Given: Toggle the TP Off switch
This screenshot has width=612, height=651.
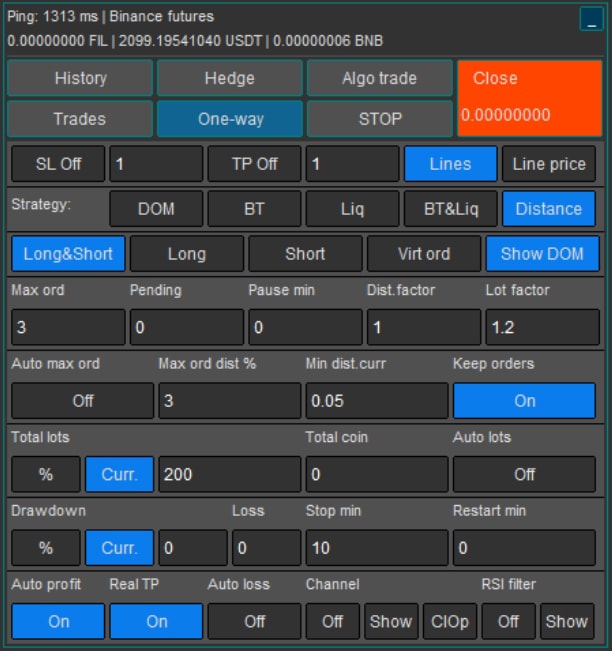Looking at the screenshot, I should tap(254, 164).
